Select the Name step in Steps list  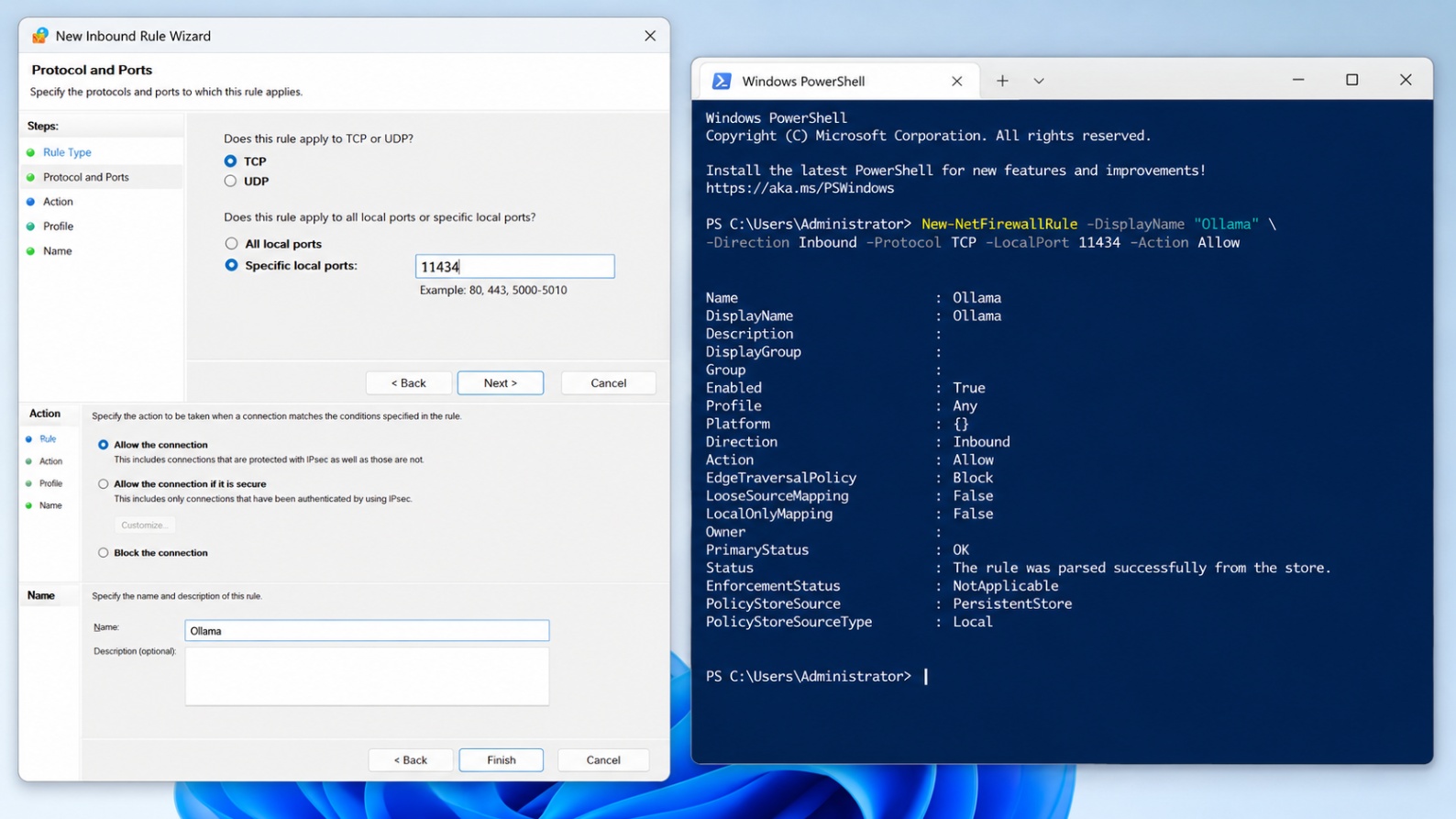pyautogui.click(x=57, y=251)
